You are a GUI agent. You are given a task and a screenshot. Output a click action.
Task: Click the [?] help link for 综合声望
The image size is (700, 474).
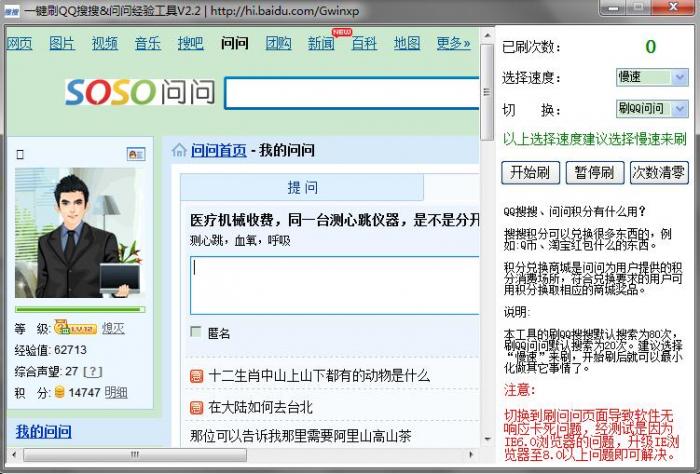pos(93,371)
